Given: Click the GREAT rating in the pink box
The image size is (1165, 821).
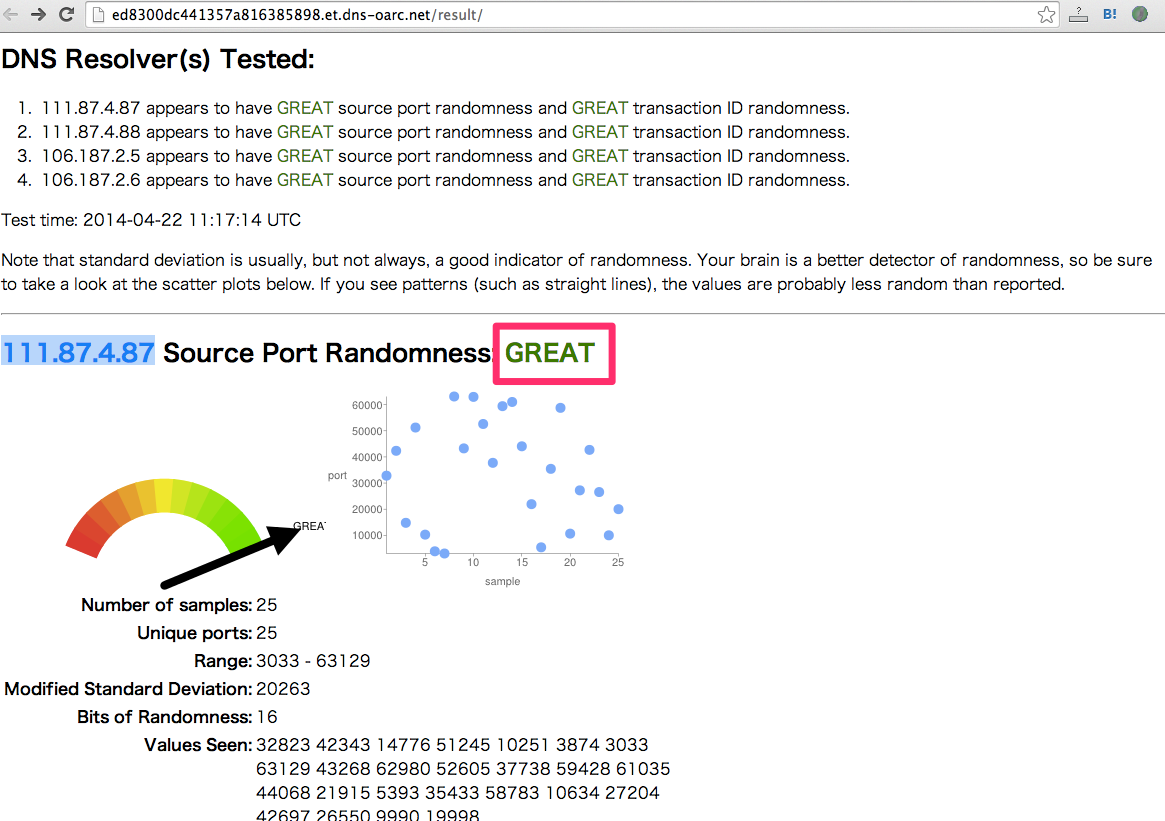Looking at the screenshot, I should pos(550,352).
